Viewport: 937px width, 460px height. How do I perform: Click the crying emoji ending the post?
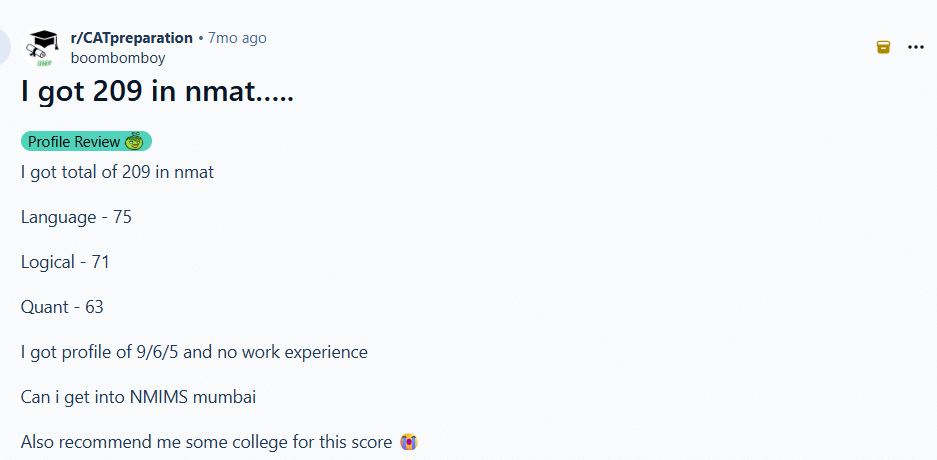[x=409, y=442]
